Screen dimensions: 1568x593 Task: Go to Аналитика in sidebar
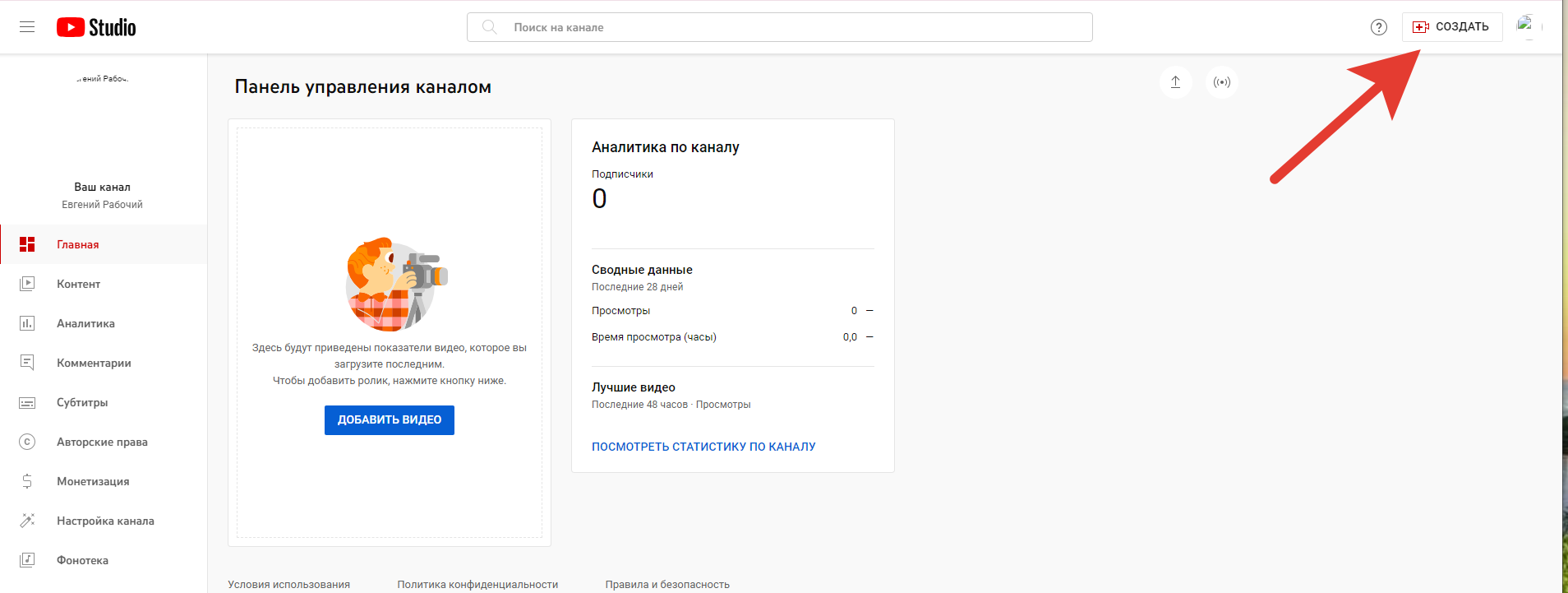[85, 323]
